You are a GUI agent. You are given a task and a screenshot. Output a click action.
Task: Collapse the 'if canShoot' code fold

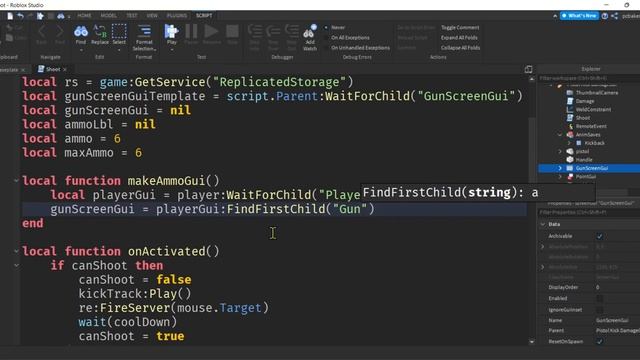pos(16,265)
